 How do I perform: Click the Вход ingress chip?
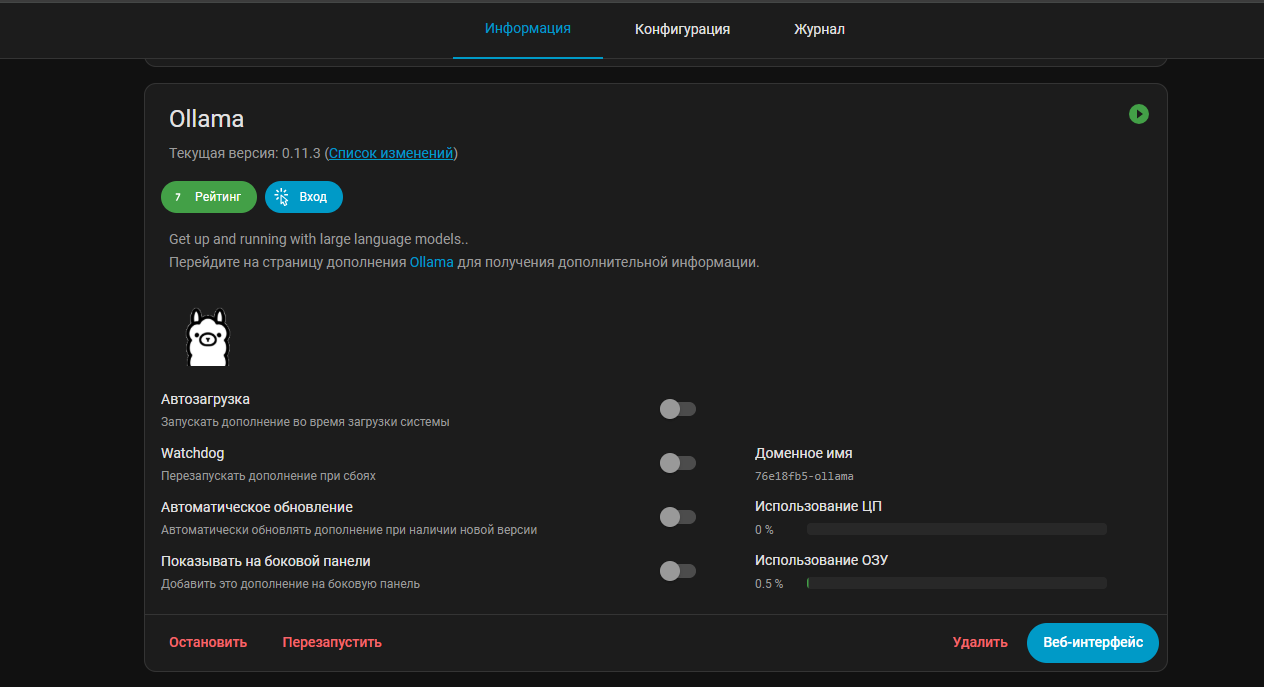pos(304,197)
